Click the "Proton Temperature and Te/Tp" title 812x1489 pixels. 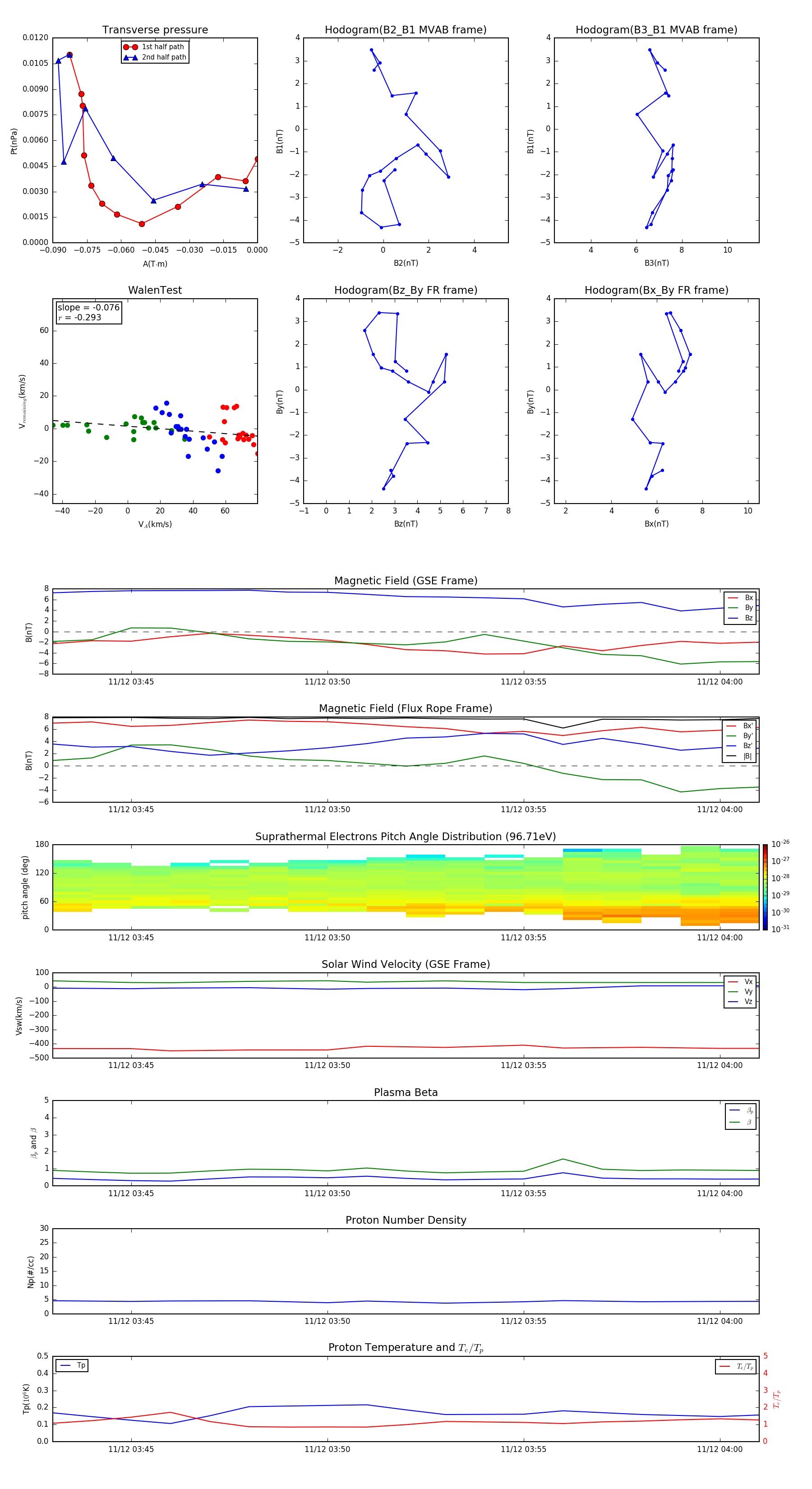406,1348
